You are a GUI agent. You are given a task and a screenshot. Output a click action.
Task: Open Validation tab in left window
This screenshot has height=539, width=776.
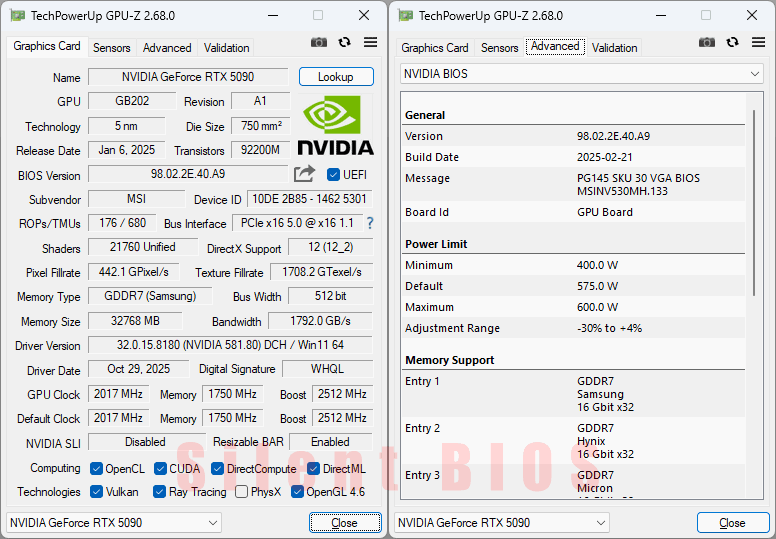tap(227, 48)
